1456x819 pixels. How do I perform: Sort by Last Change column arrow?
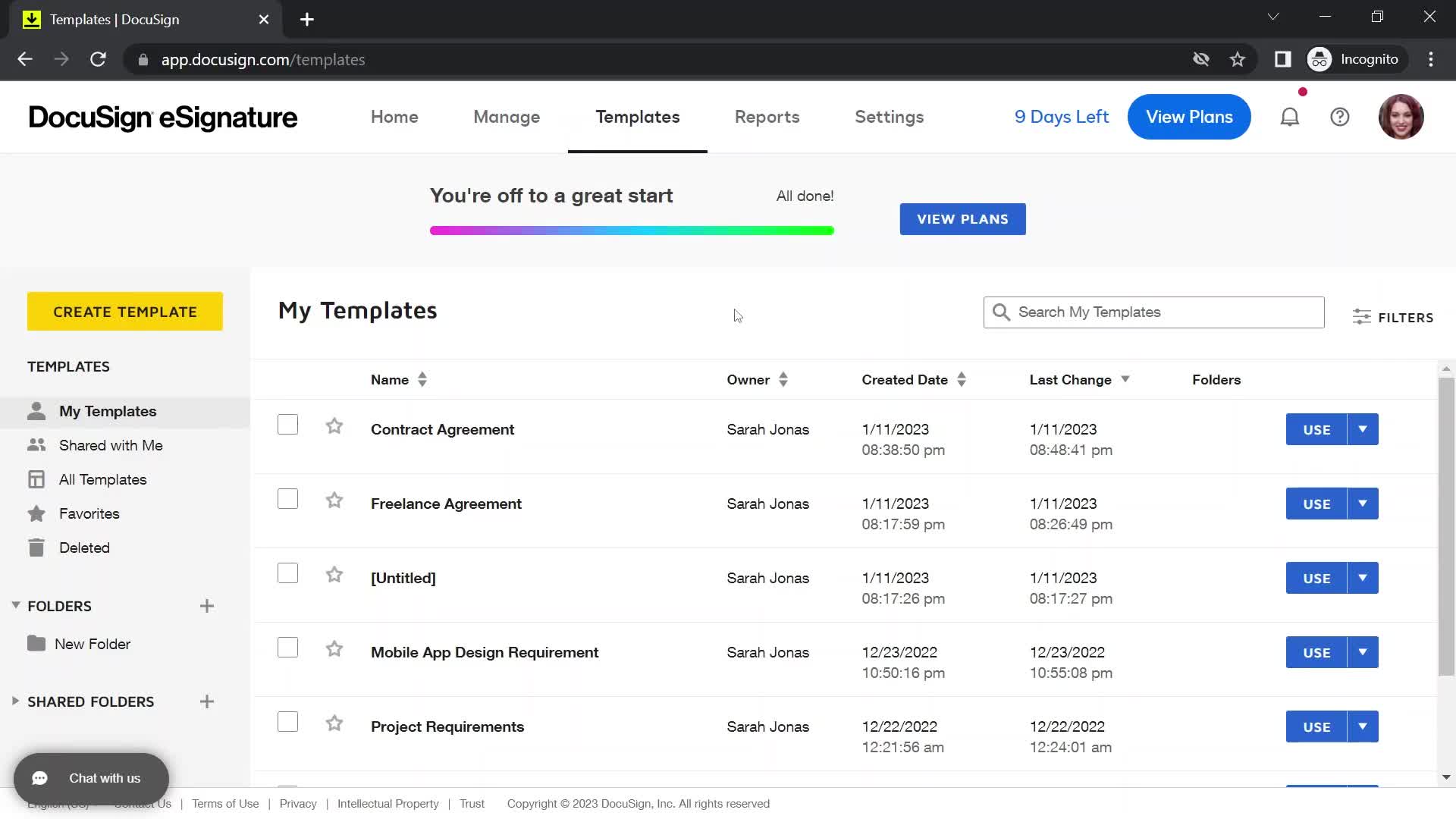1125,379
